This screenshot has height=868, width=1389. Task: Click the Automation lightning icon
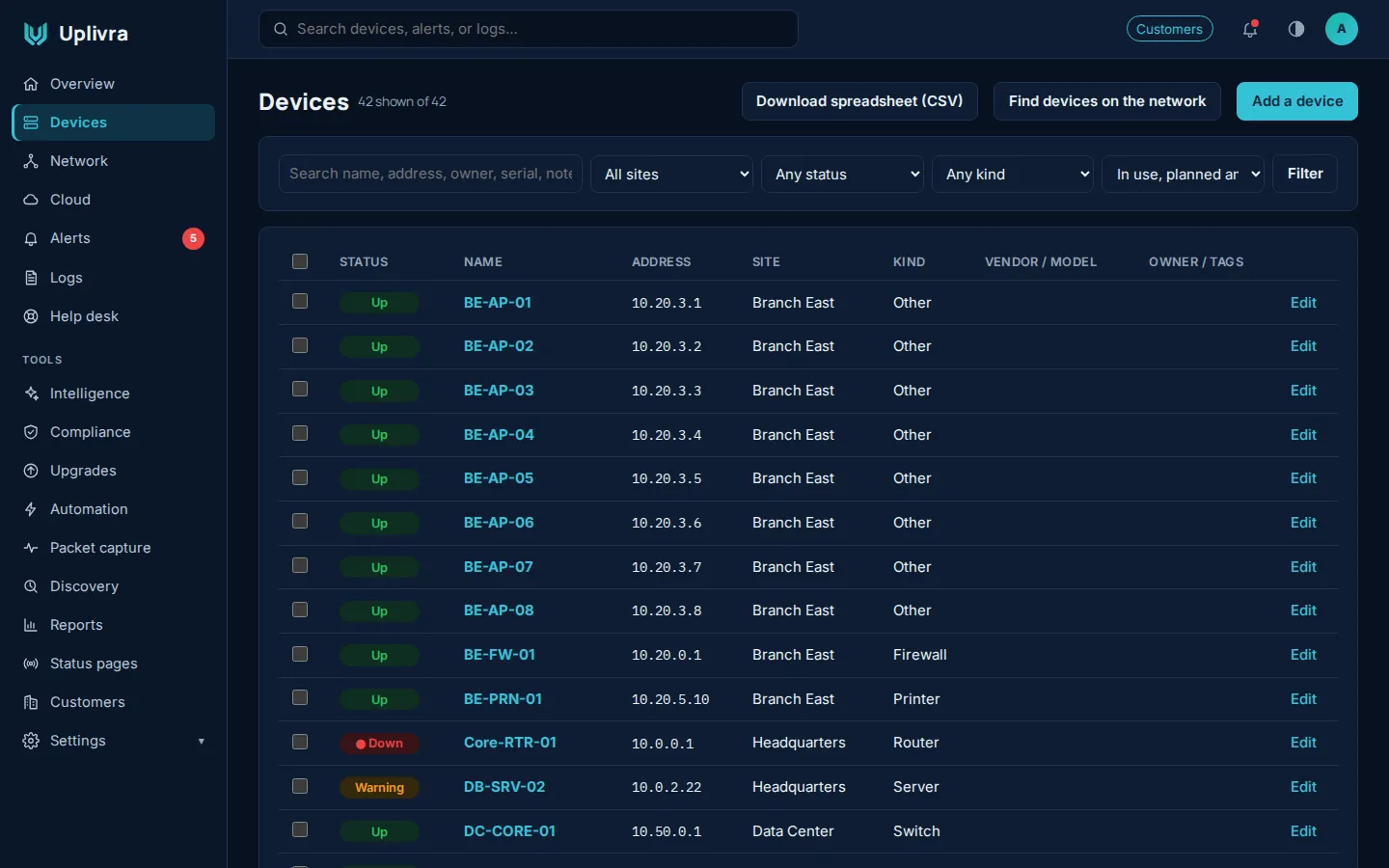(31, 509)
